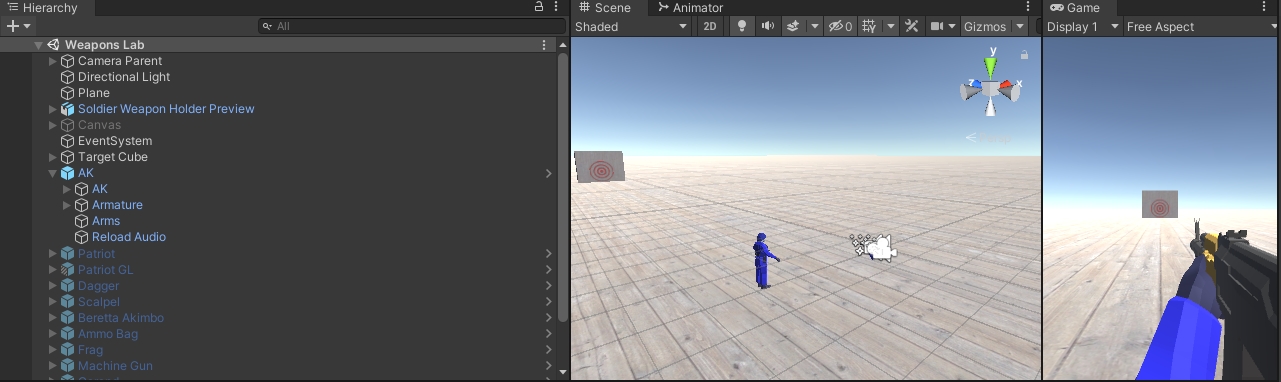Expand the Patriot GL prefab

click(53, 270)
